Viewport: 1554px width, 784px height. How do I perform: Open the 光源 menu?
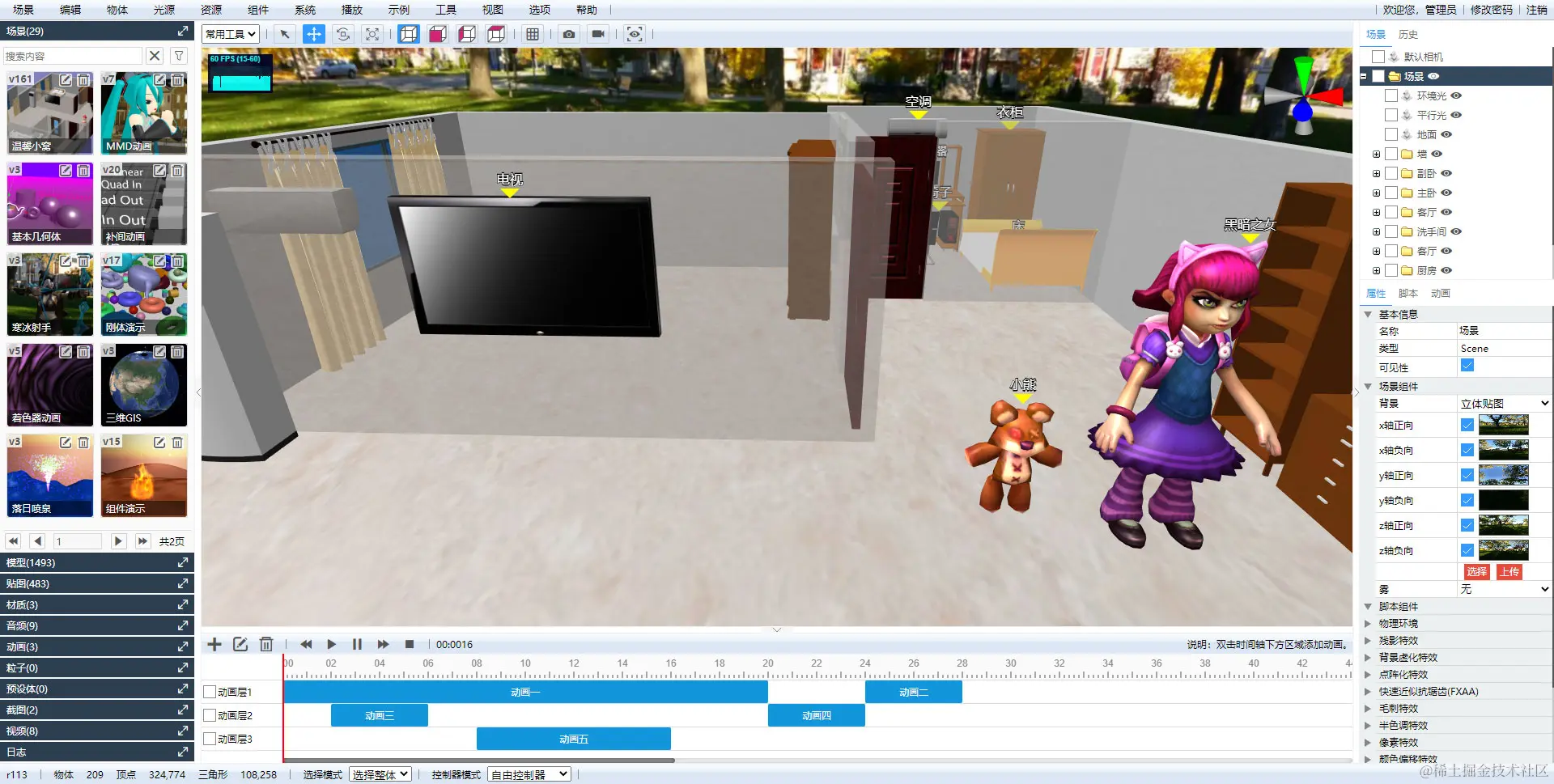(164, 10)
